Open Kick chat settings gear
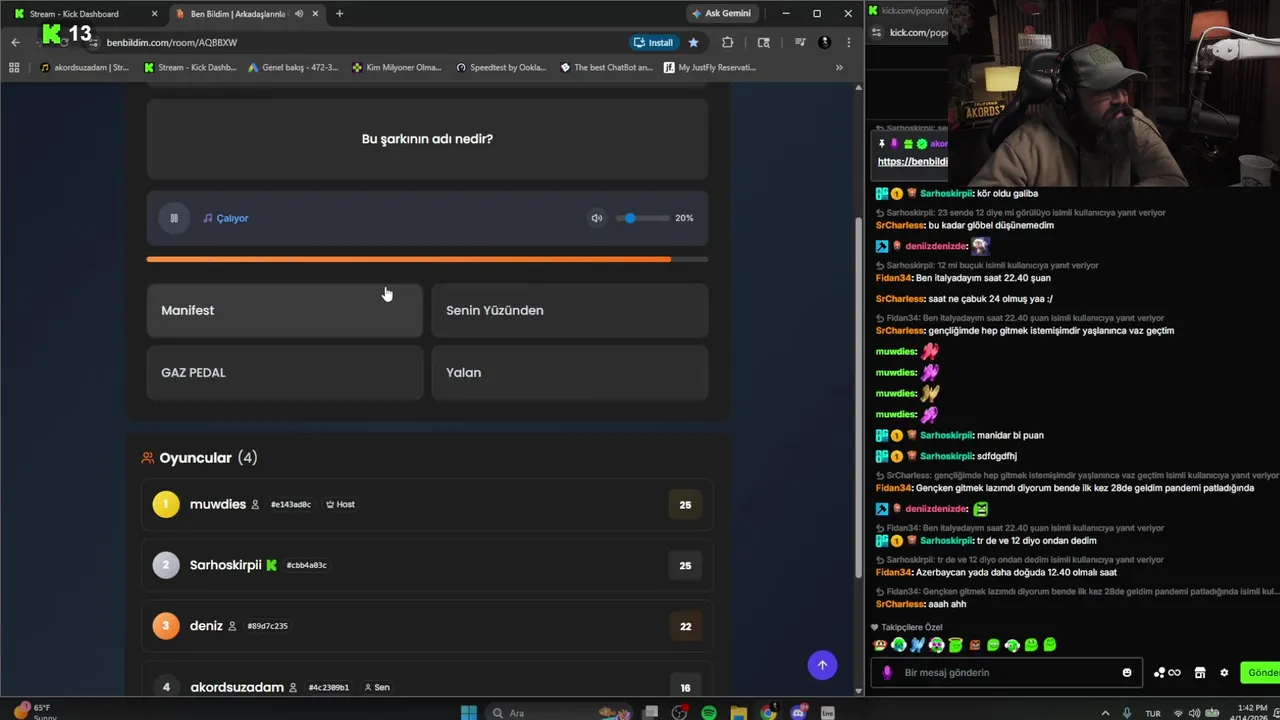This screenshot has width=1280, height=720. tap(1224, 672)
